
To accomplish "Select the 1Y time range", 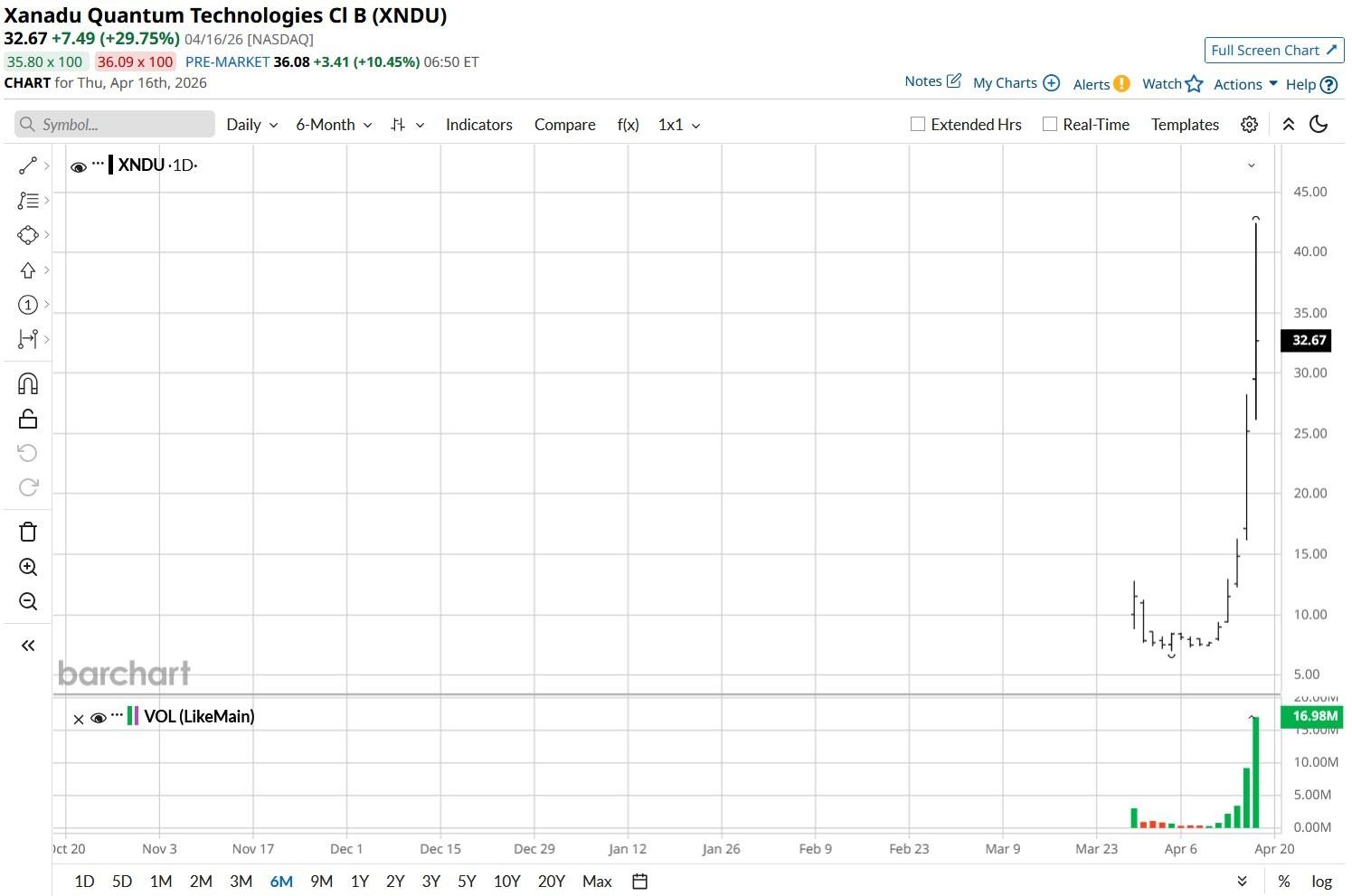I will point(360,882).
